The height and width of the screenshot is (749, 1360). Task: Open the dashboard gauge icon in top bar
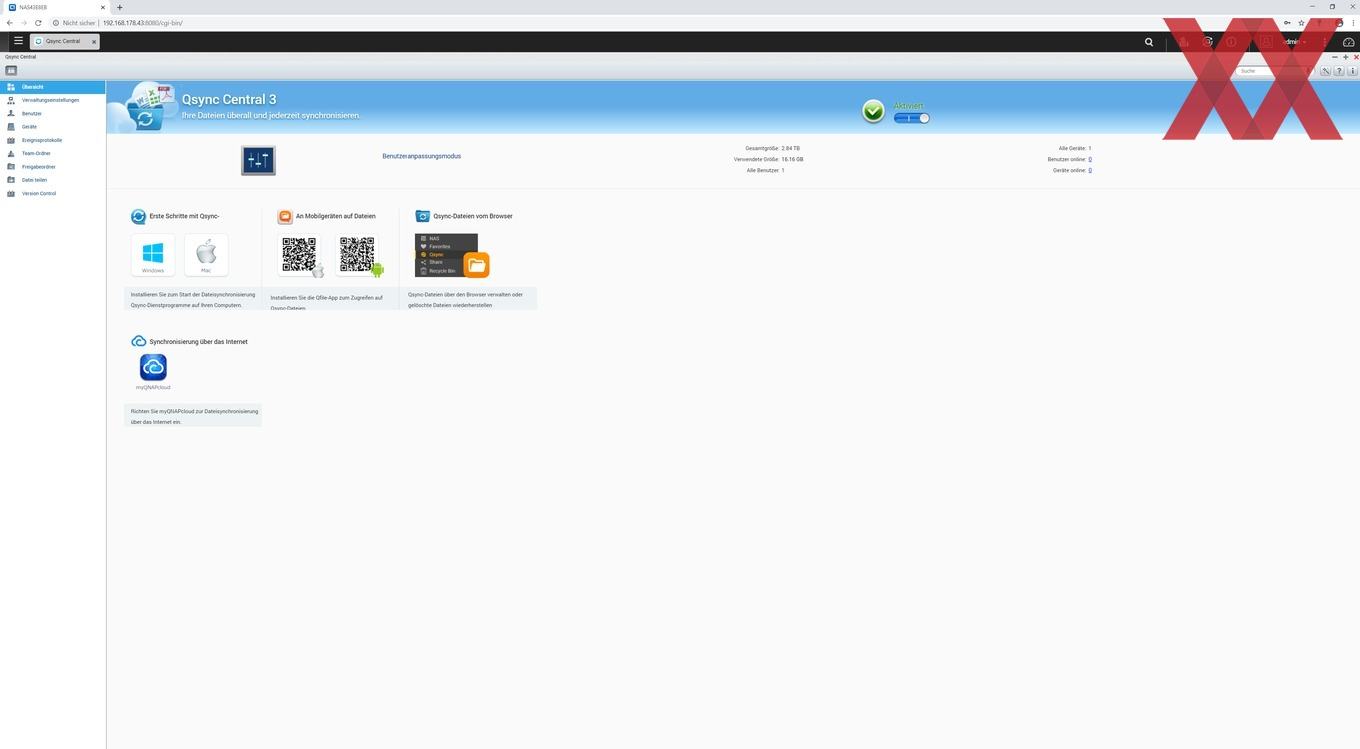pos(1348,42)
